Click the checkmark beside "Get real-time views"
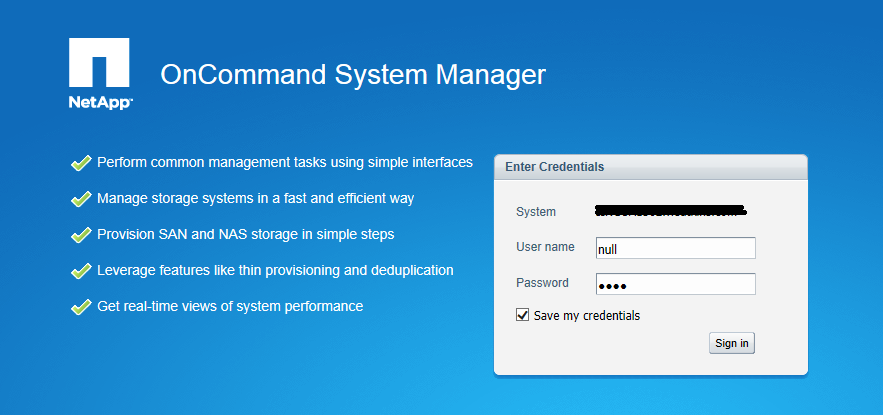Image resolution: width=883 pixels, height=415 pixels. tap(81, 307)
